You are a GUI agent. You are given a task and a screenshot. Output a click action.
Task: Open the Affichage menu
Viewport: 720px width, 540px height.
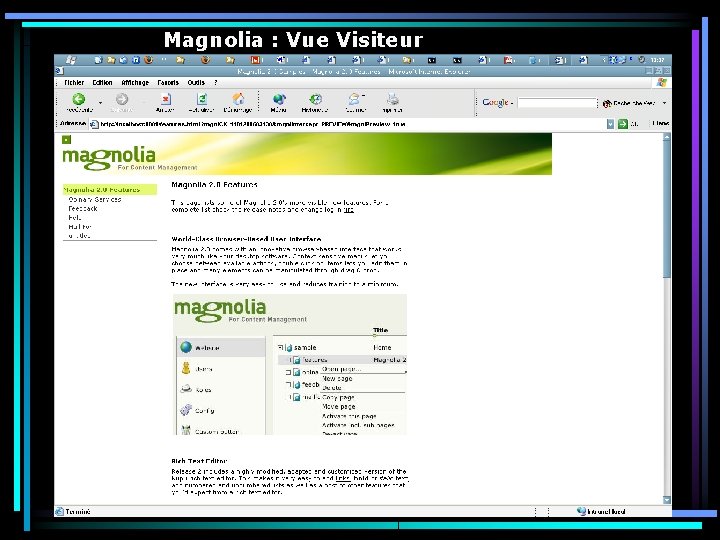[x=135, y=83]
